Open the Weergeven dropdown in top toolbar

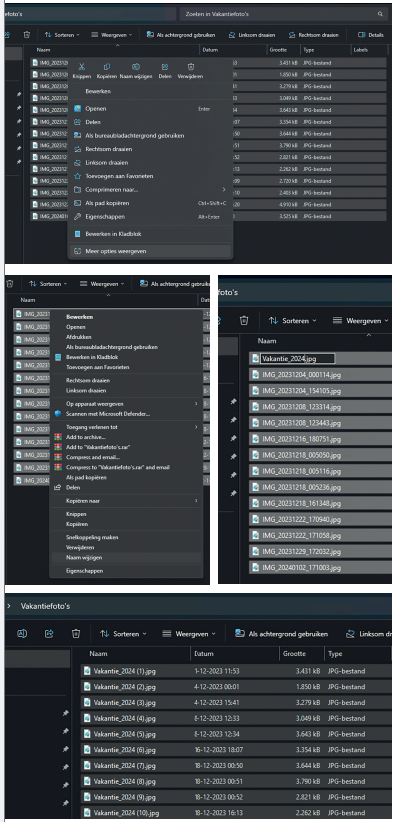(111, 35)
